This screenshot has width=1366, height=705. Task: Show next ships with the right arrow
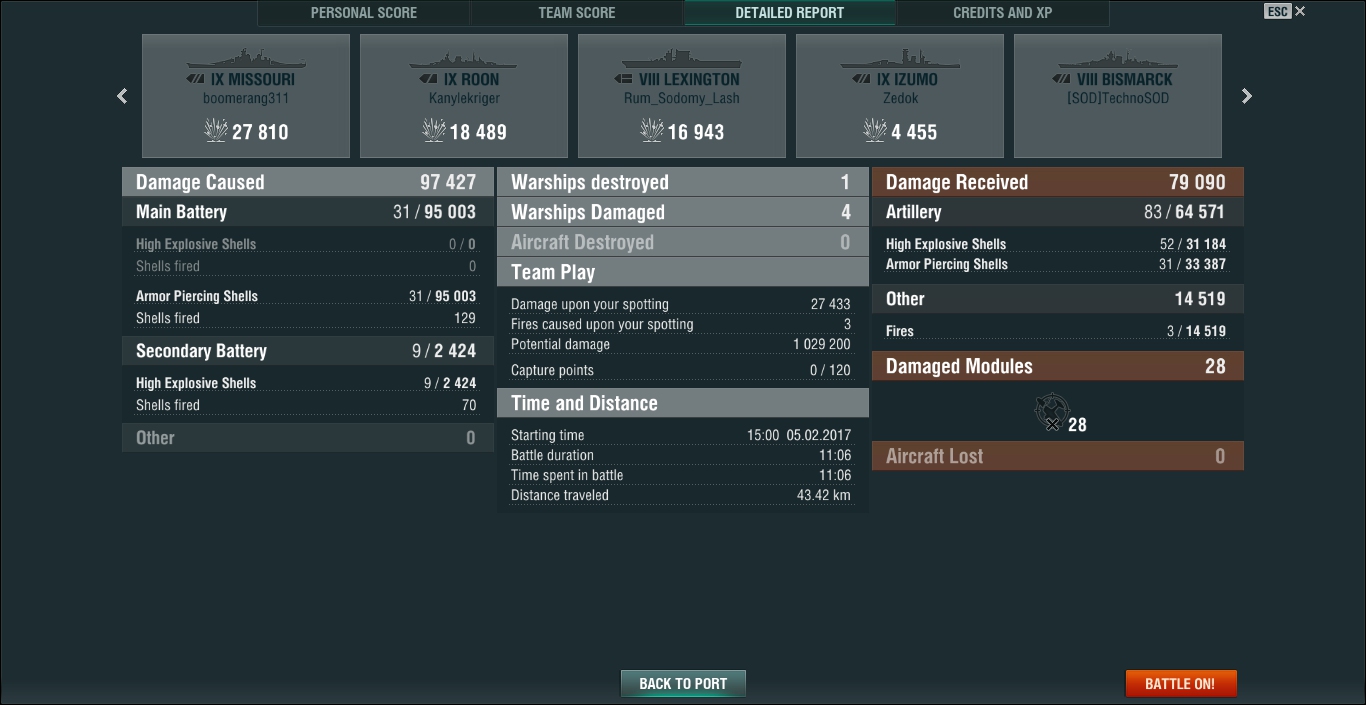[x=1246, y=96]
